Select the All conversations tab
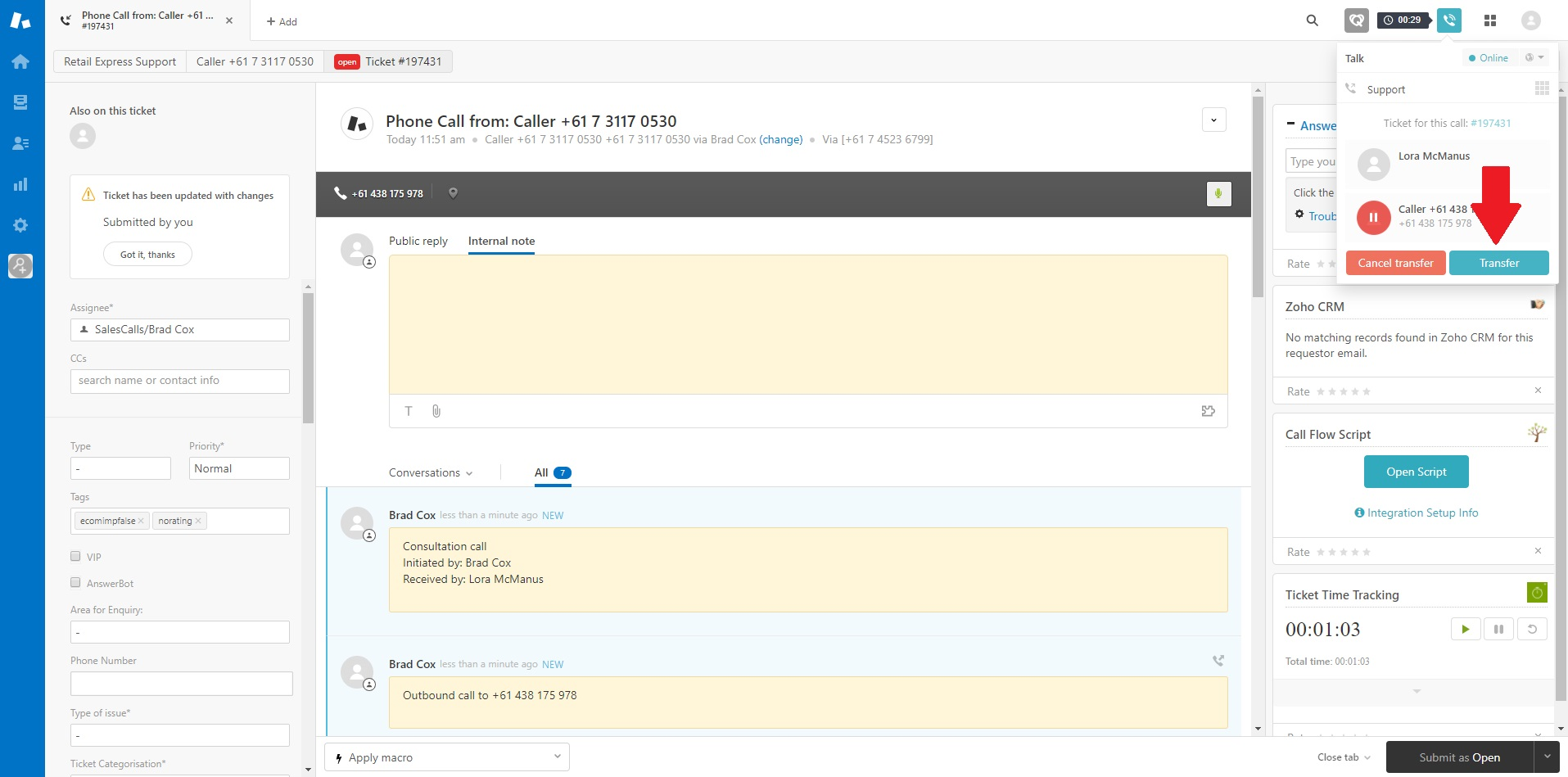The width and height of the screenshot is (1568, 777). [x=553, y=473]
